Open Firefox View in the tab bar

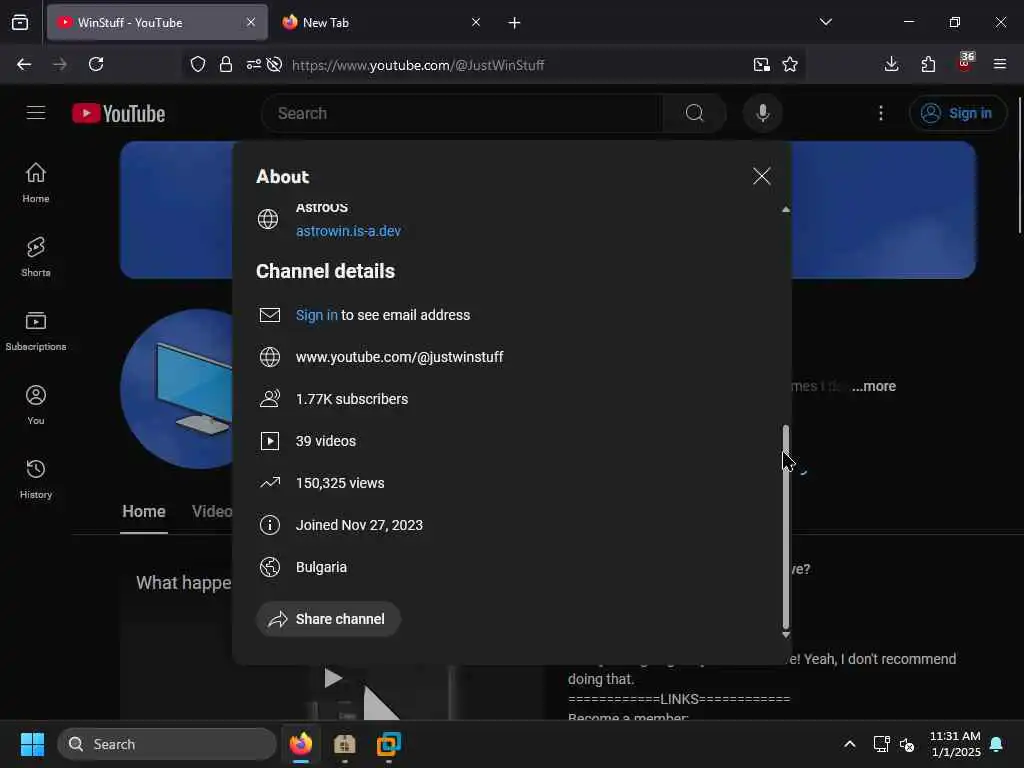coord(20,22)
